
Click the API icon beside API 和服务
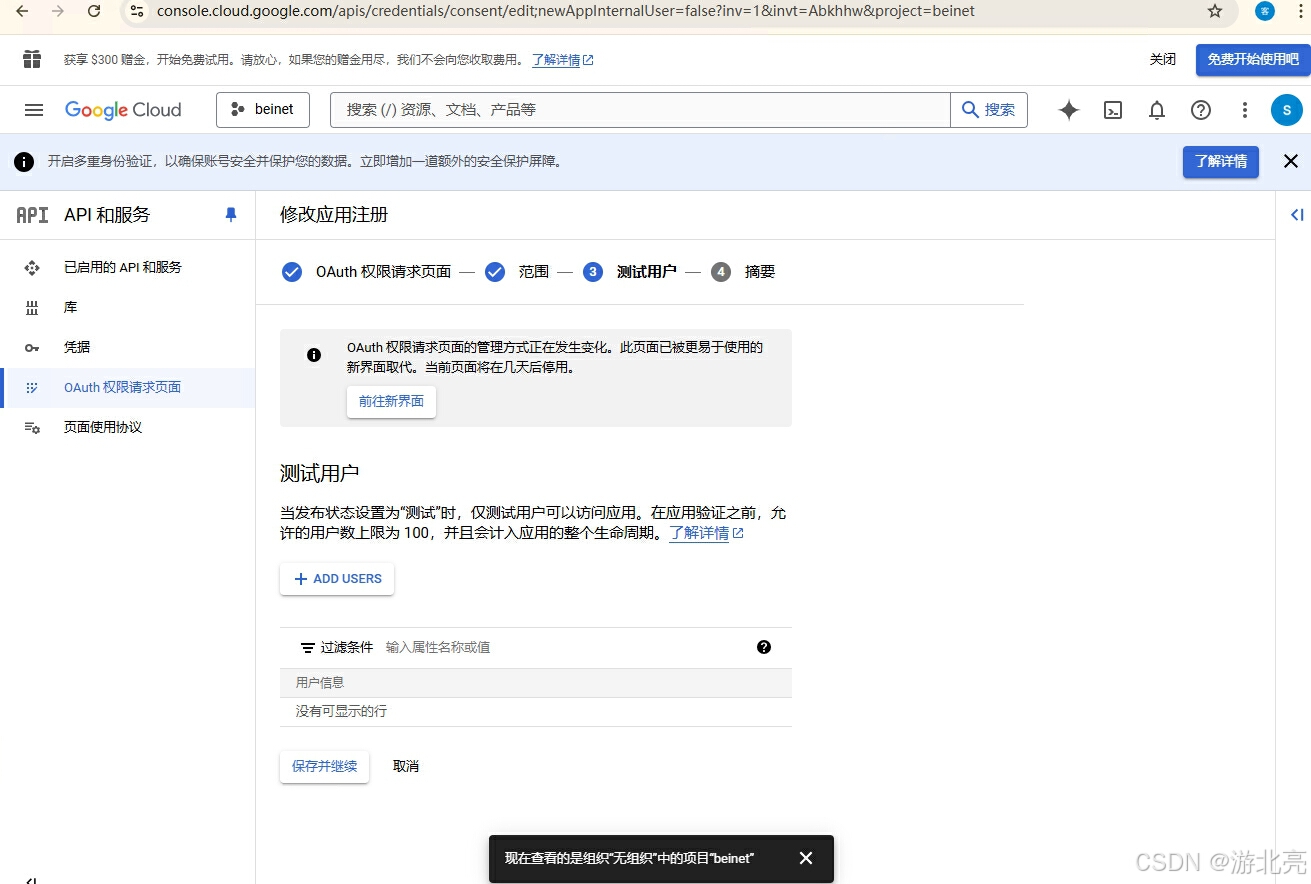[x=32, y=215]
